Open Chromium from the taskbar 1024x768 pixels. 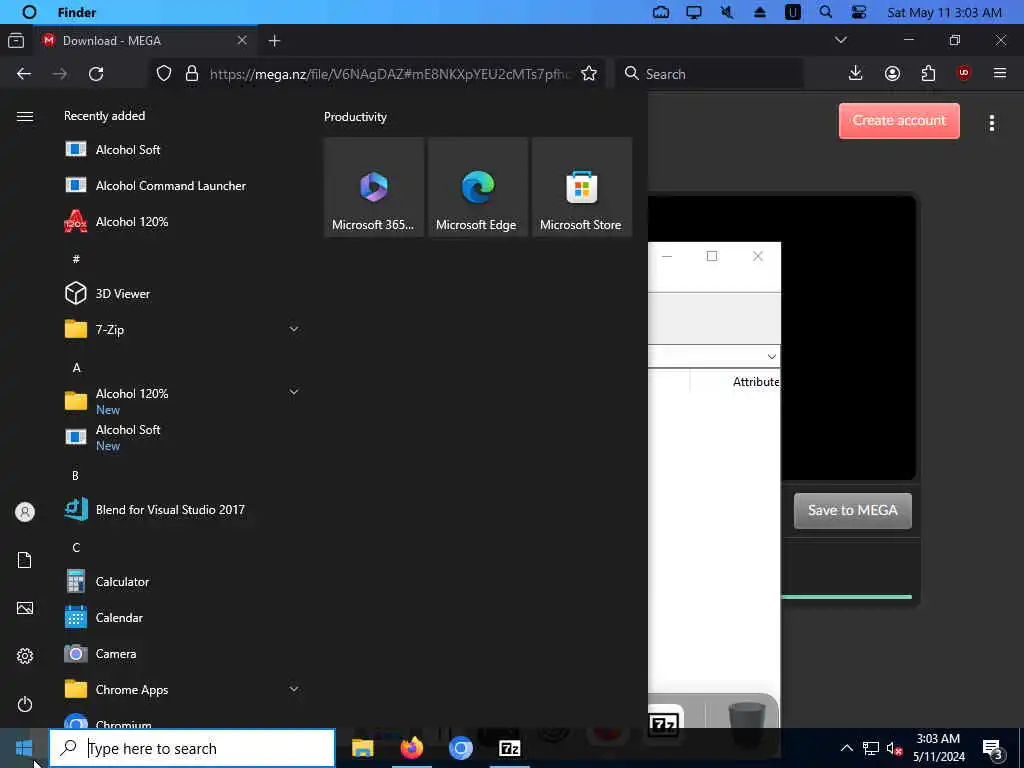point(460,748)
